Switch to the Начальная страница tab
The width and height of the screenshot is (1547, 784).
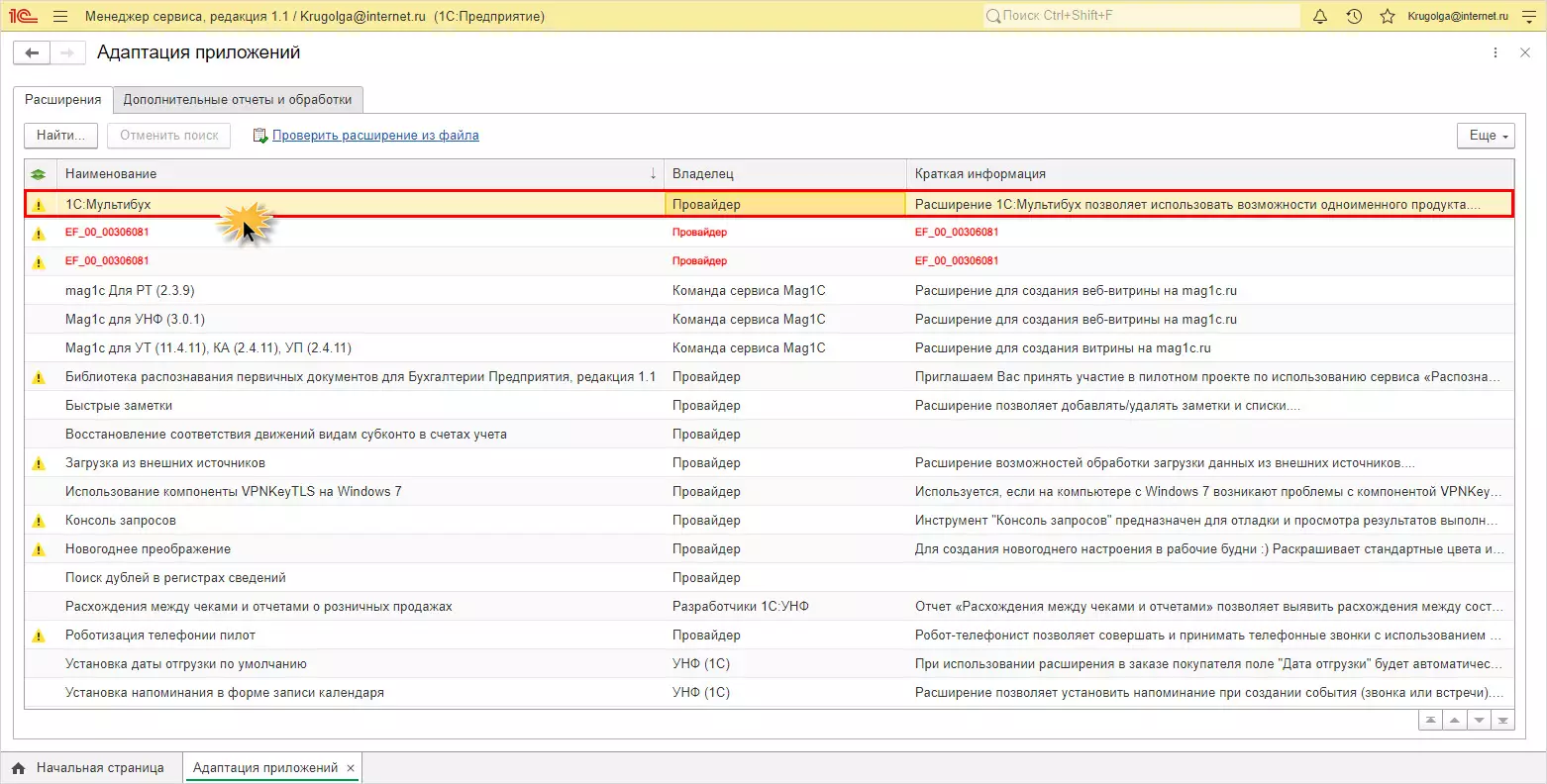99,768
